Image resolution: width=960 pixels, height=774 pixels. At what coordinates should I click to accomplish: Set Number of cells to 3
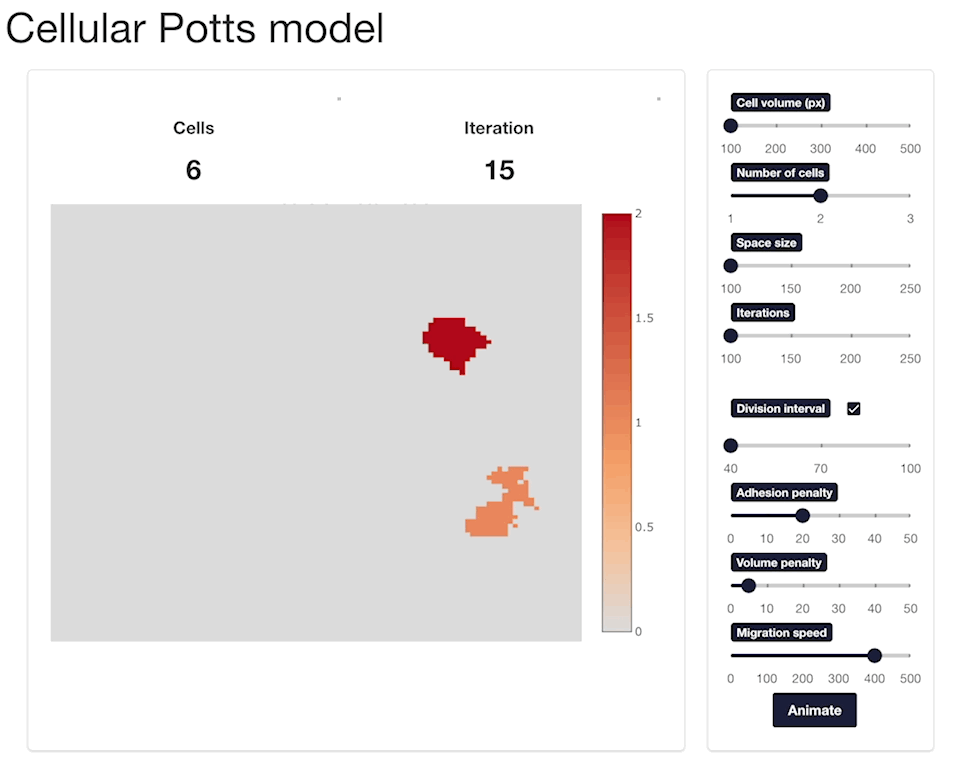pos(910,196)
